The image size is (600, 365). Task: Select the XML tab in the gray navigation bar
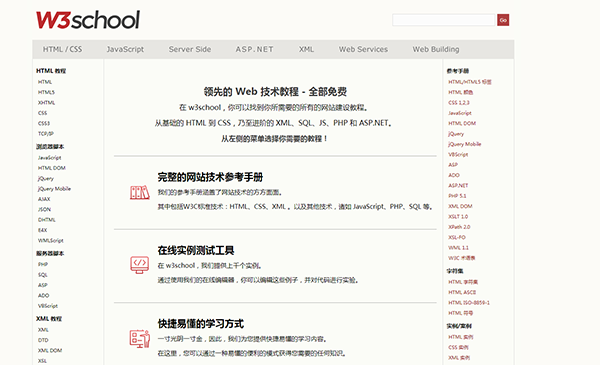pos(306,49)
